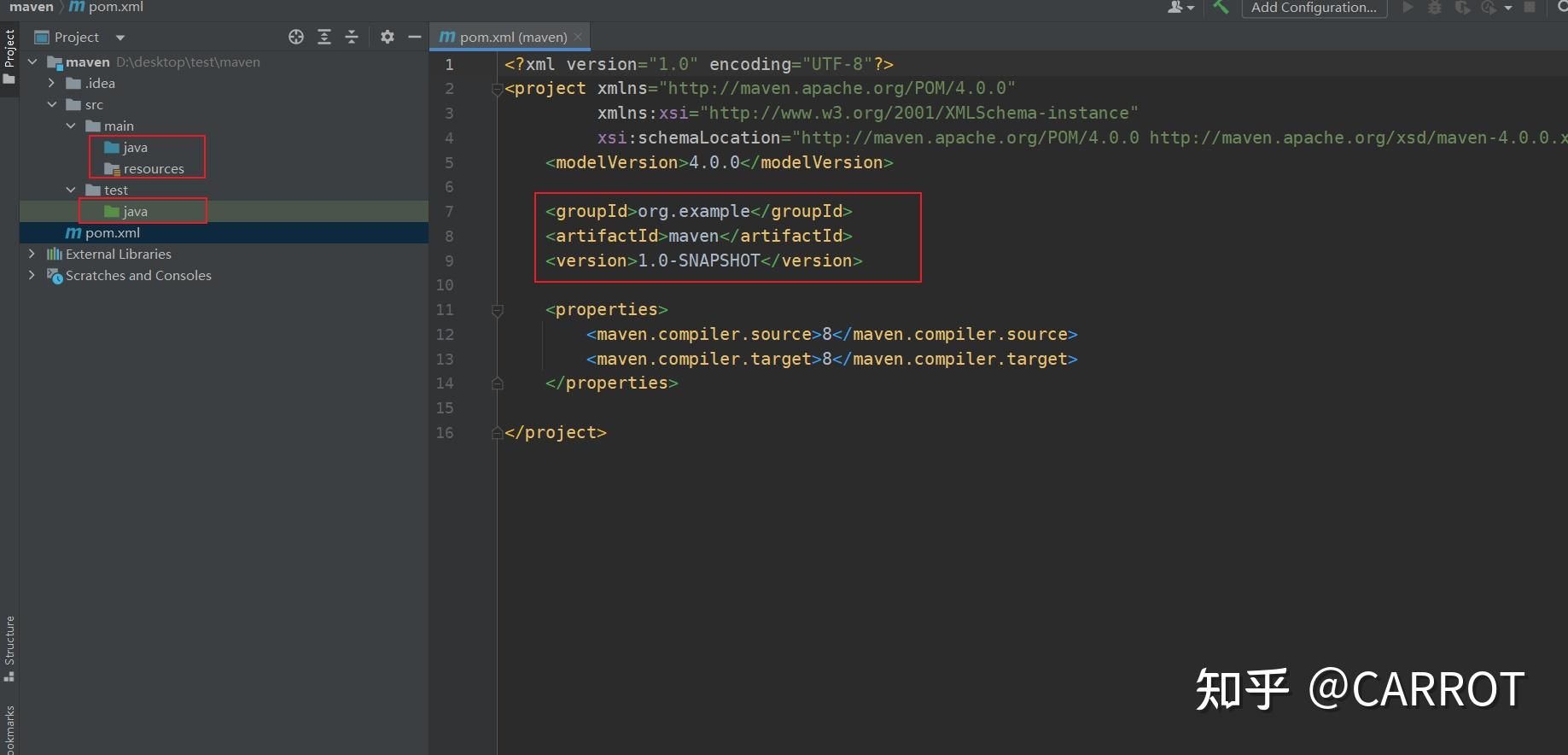Toggle the Structure tool window sidebar tab
1568x755 pixels.
point(9,647)
